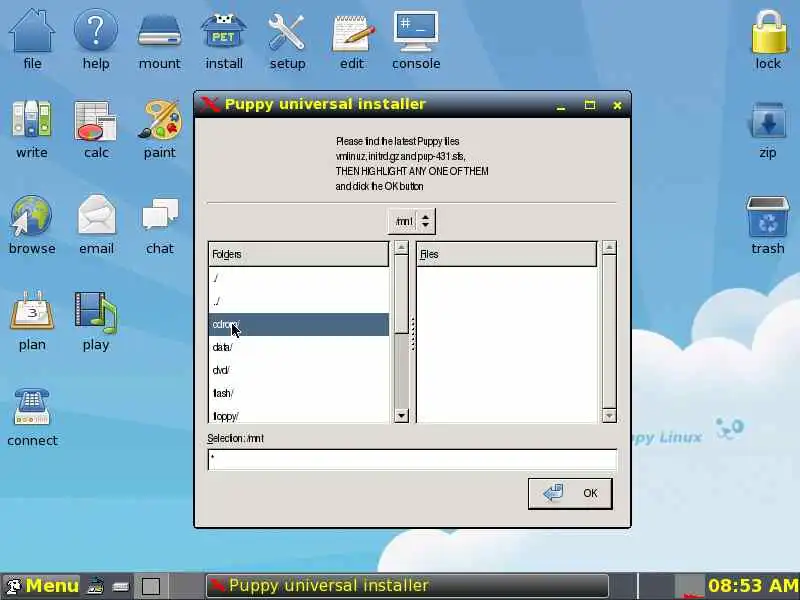Close the Puppy universal installer window
Viewport: 800px width, 600px height.
pyautogui.click(x=617, y=106)
